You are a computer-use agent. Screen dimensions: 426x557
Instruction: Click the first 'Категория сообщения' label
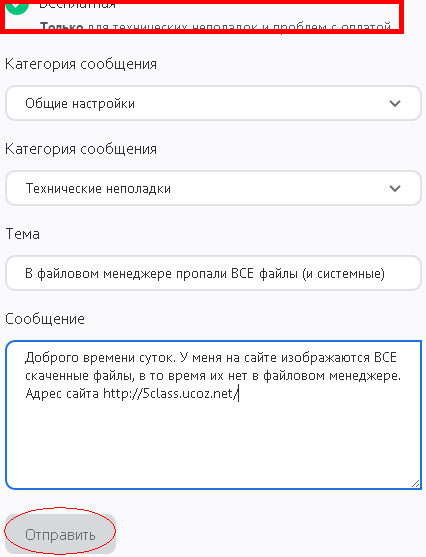tap(81, 64)
